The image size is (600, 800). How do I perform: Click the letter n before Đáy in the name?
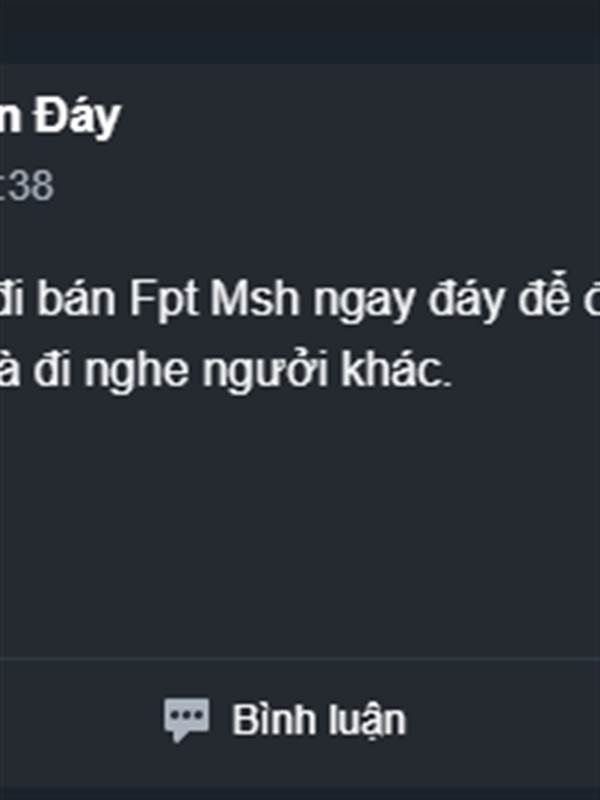pyautogui.click(x=10, y=118)
